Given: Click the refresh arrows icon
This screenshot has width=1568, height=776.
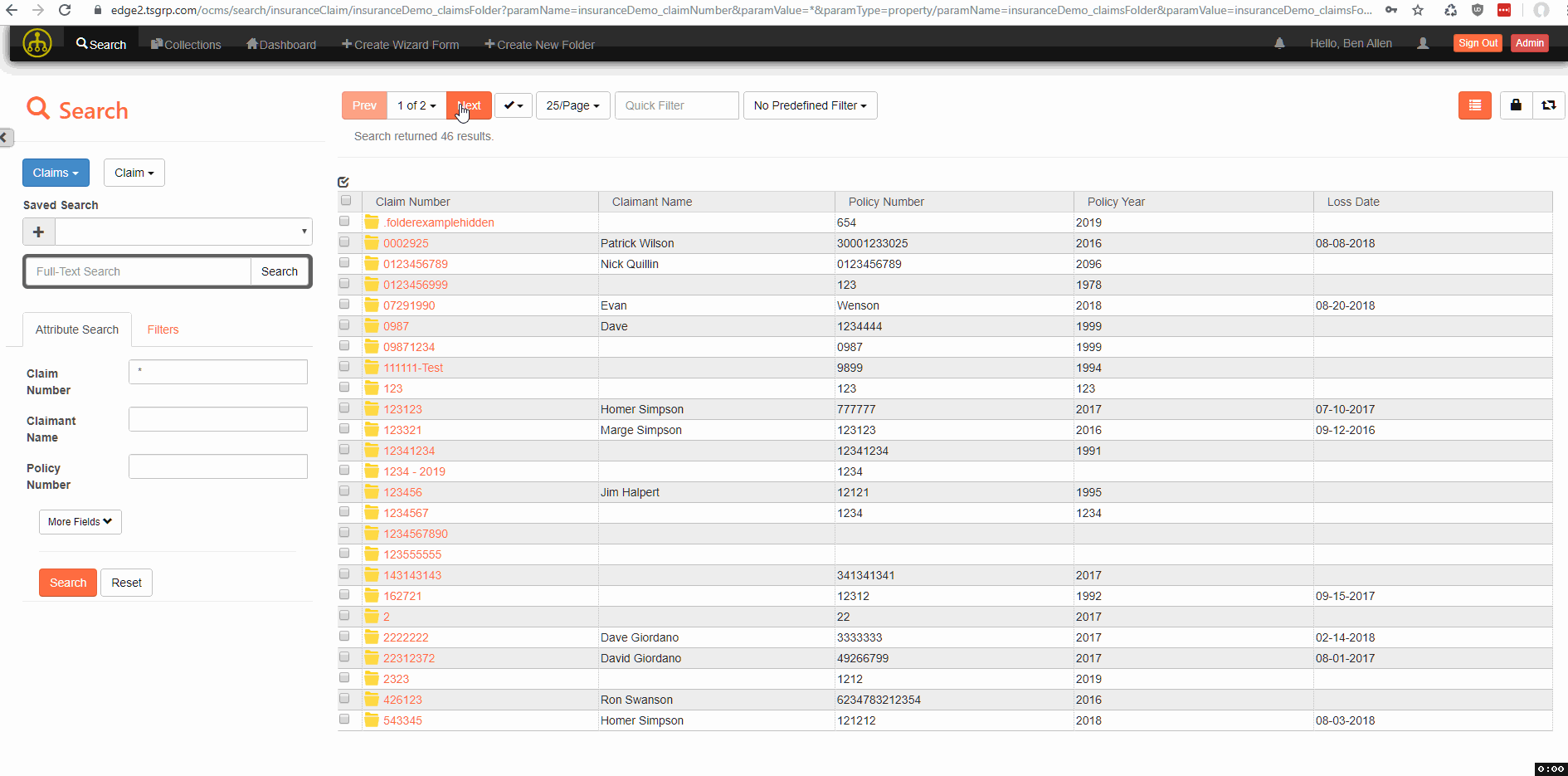Looking at the screenshot, I should 1548,105.
